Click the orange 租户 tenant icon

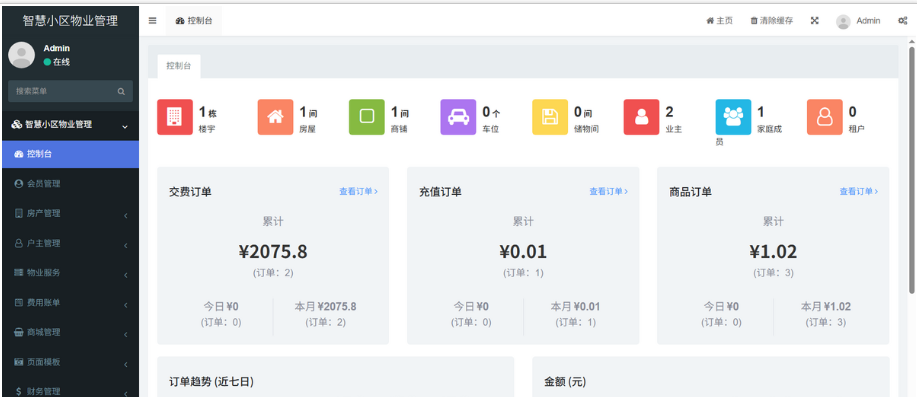[825, 117]
